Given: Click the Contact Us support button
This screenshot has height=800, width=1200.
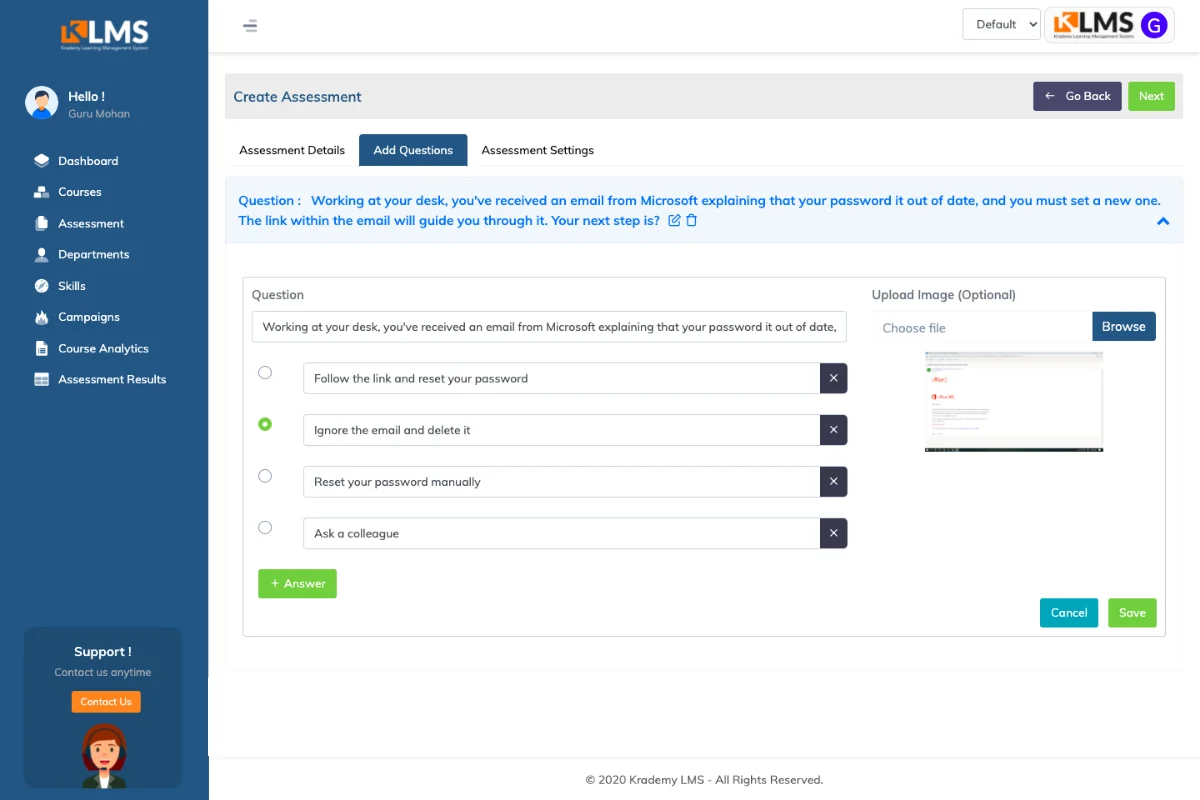Looking at the screenshot, I should tap(106, 702).
